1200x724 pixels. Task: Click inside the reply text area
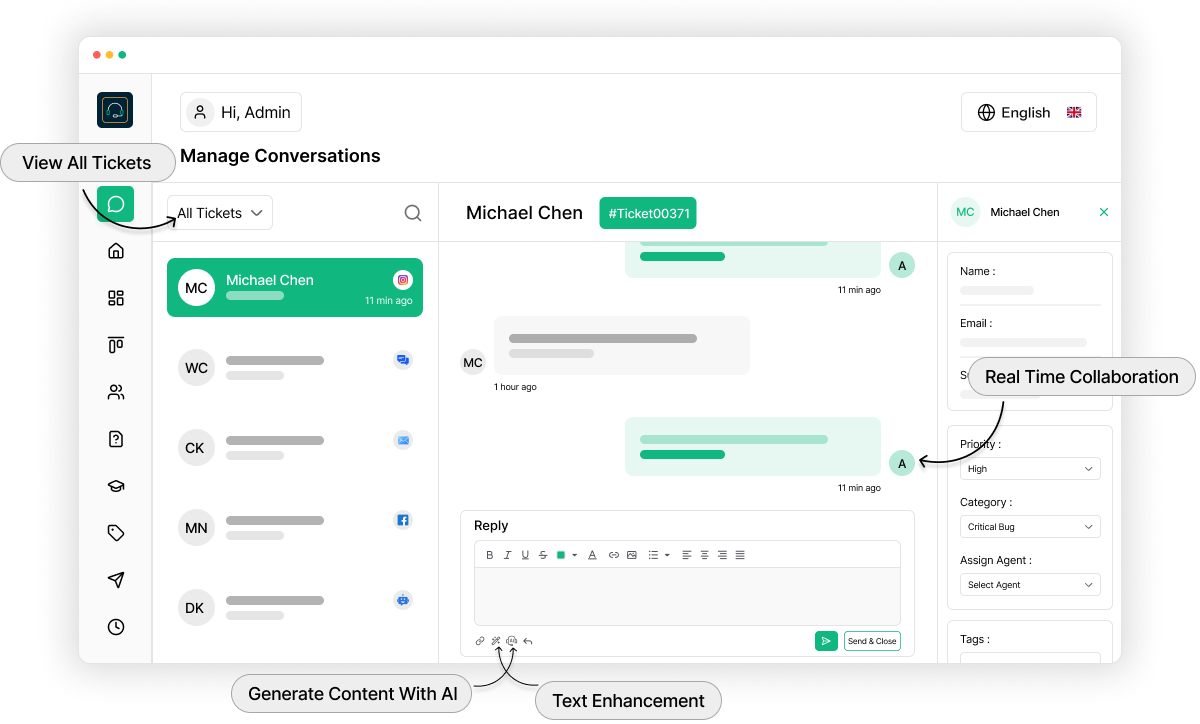coord(687,597)
